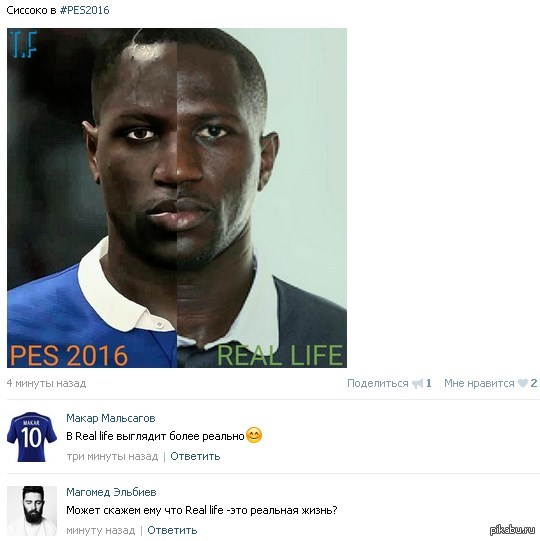Open the PES 2016 vs Real Life image
This screenshot has height=541, width=540.
(x=177, y=198)
